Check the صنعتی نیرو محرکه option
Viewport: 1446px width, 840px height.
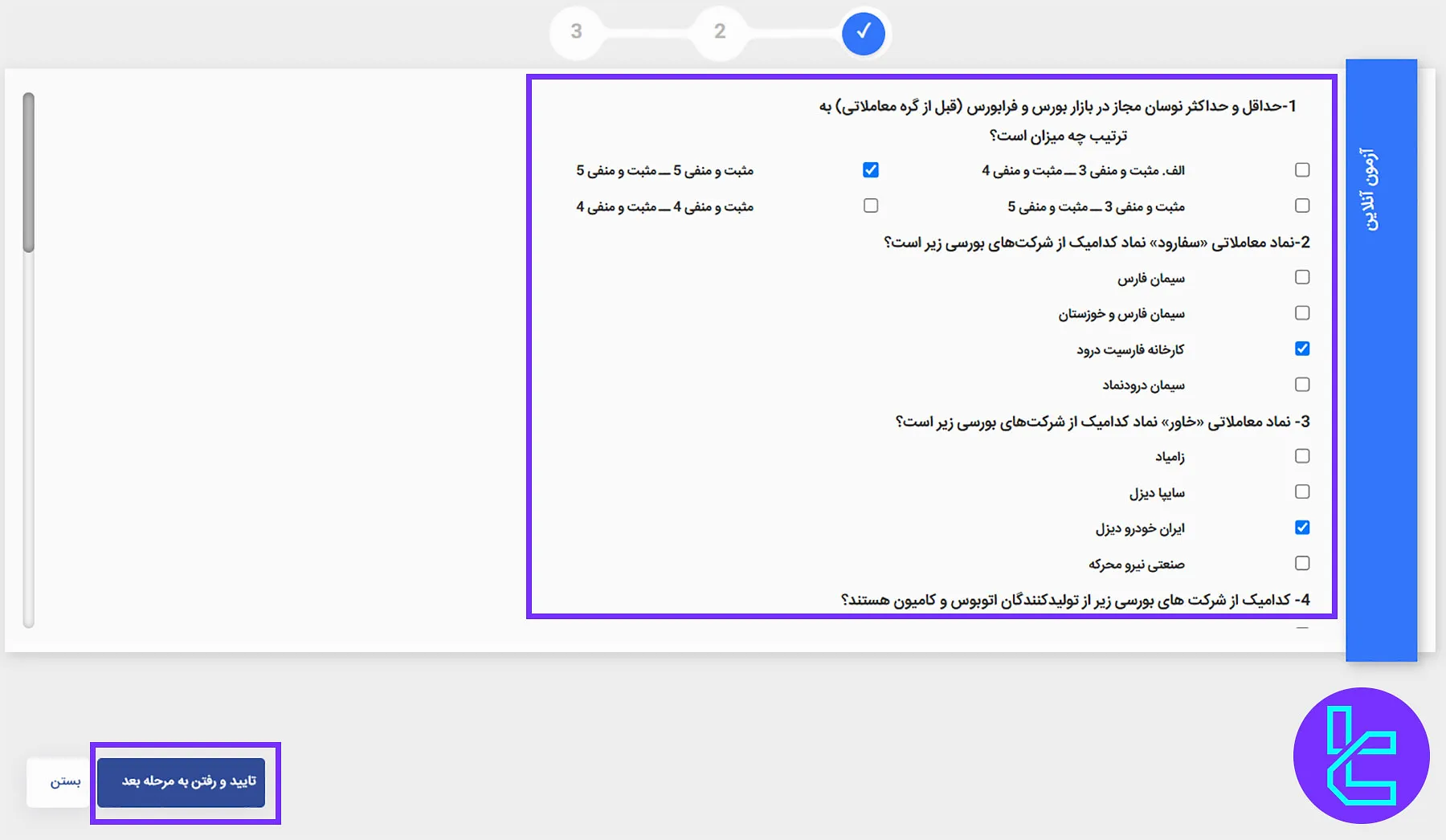click(1302, 563)
